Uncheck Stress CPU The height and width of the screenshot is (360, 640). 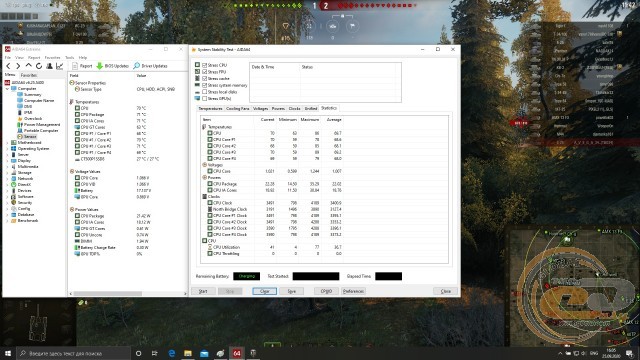(205, 65)
